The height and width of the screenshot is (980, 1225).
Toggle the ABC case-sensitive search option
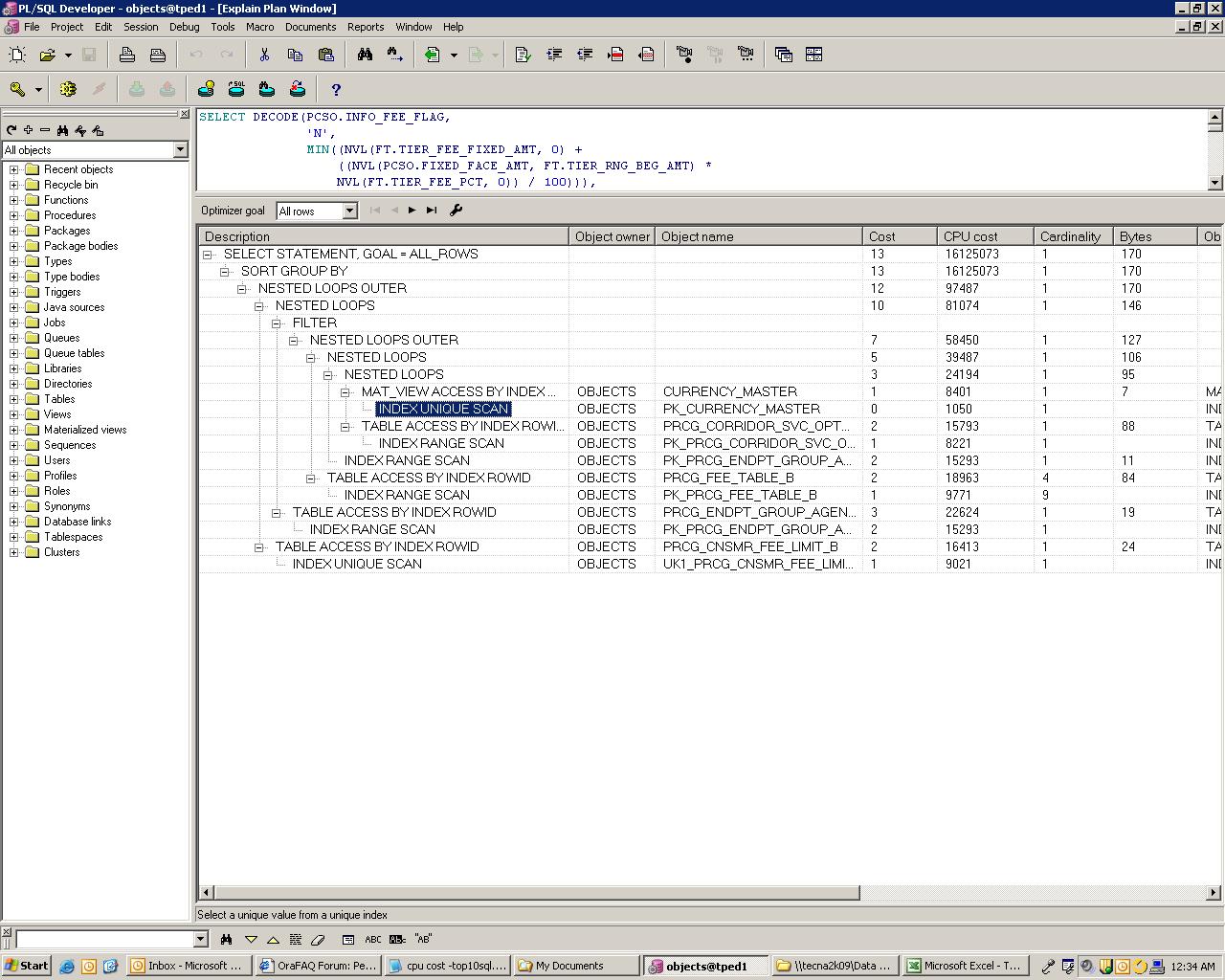[x=373, y=939]
